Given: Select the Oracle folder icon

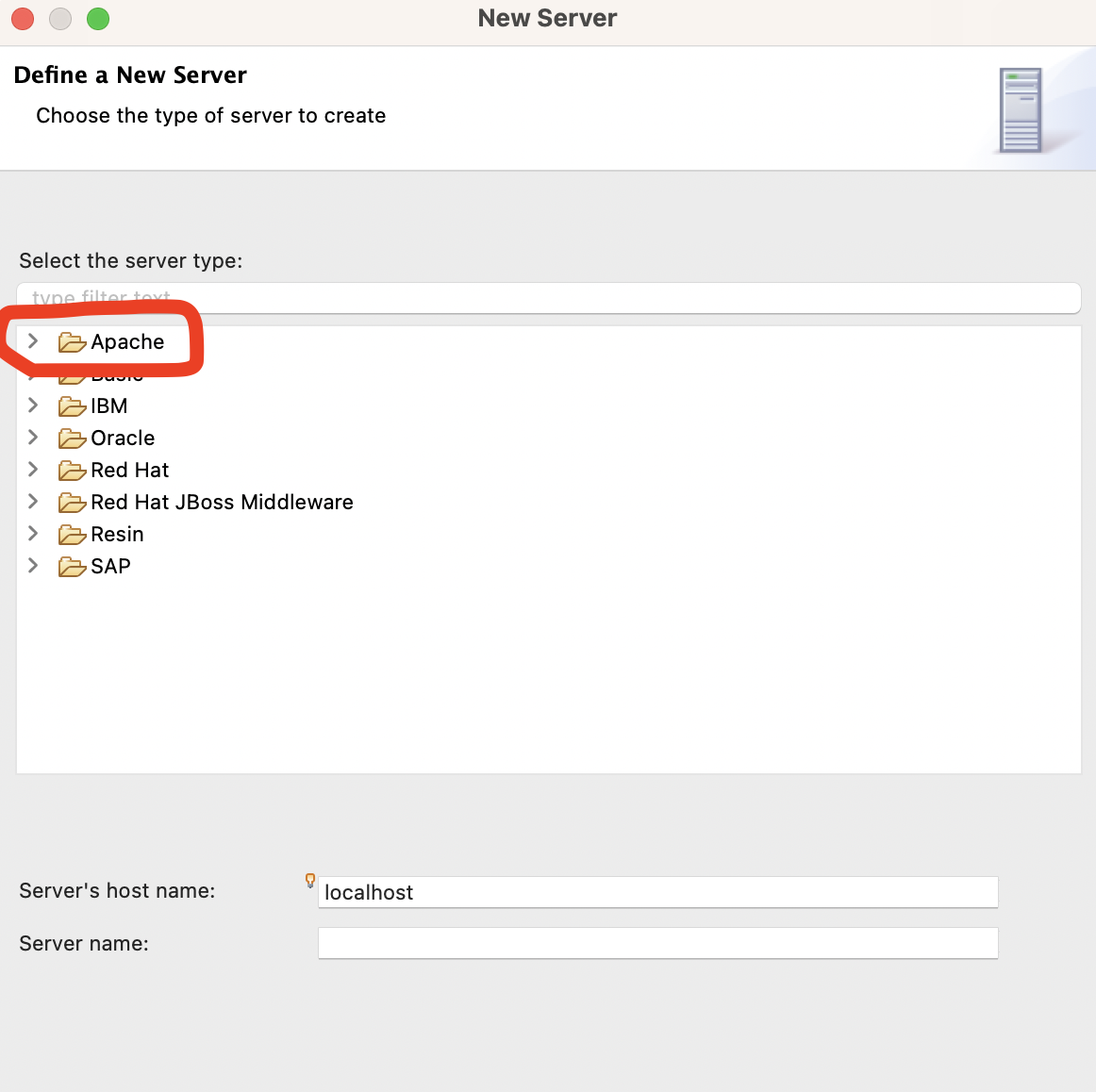Looking at the screenshot, I should [72, 438].
